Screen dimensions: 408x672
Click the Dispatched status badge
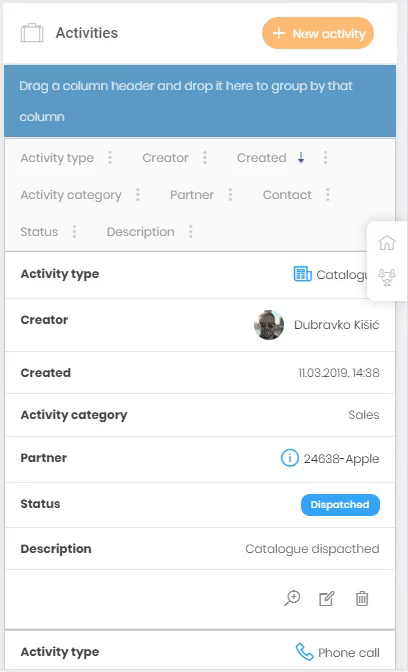(340, 504)
